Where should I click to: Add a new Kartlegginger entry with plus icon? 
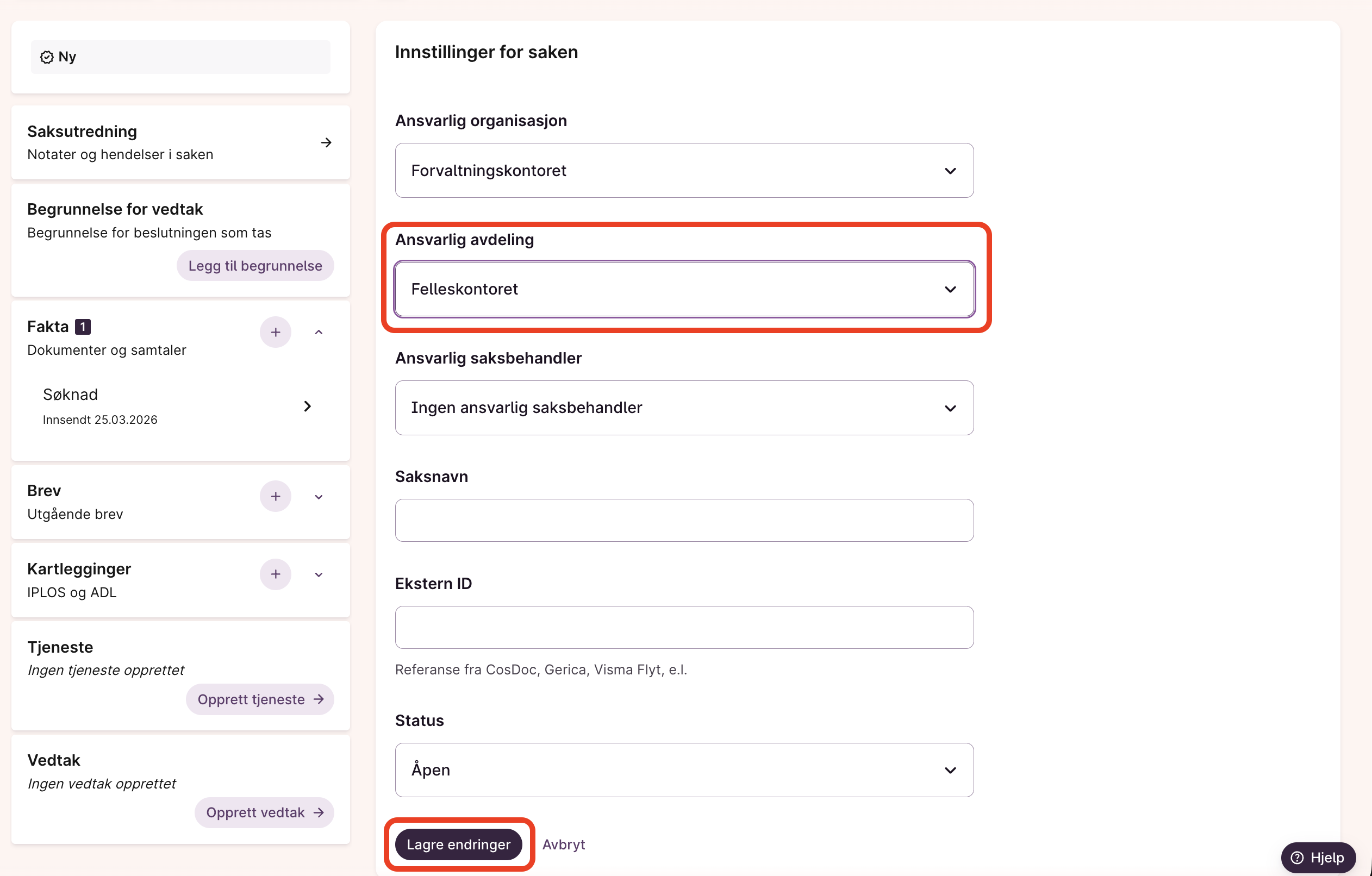point(275,574)
